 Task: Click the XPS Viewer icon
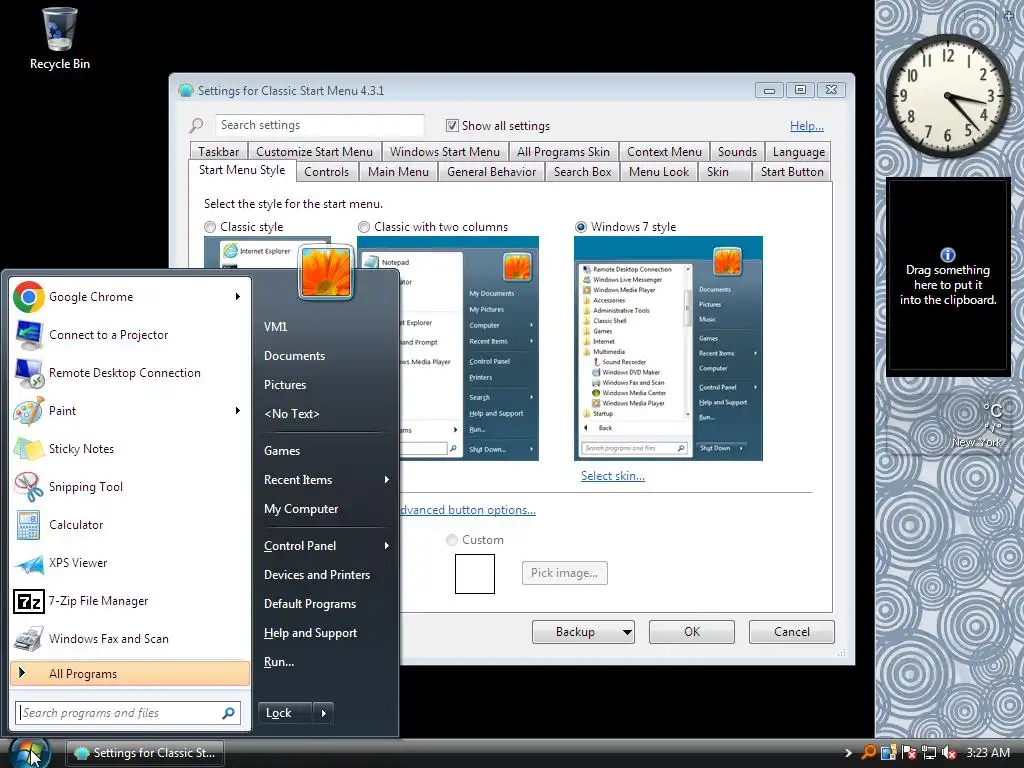pyautogui.click(x=29, y=563)
